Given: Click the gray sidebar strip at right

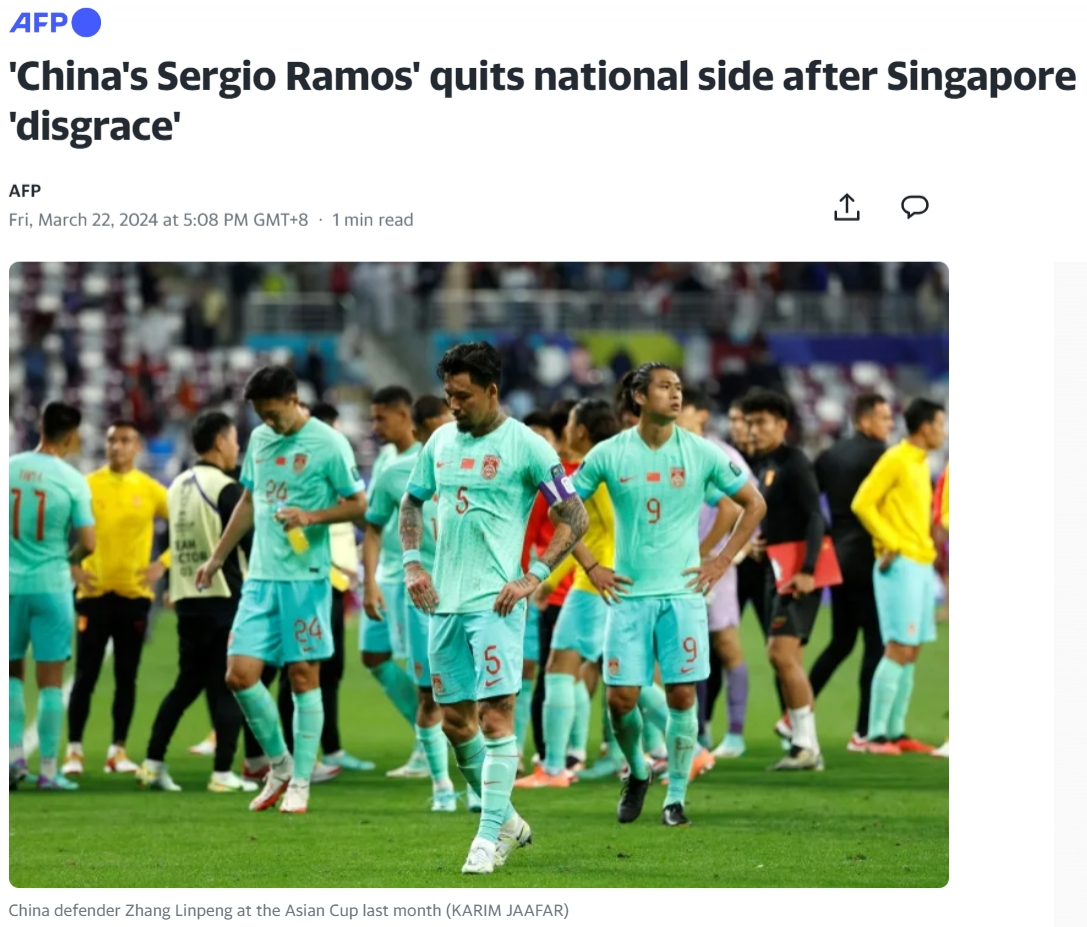Looking at the screenshot, I should (1070, 594).
